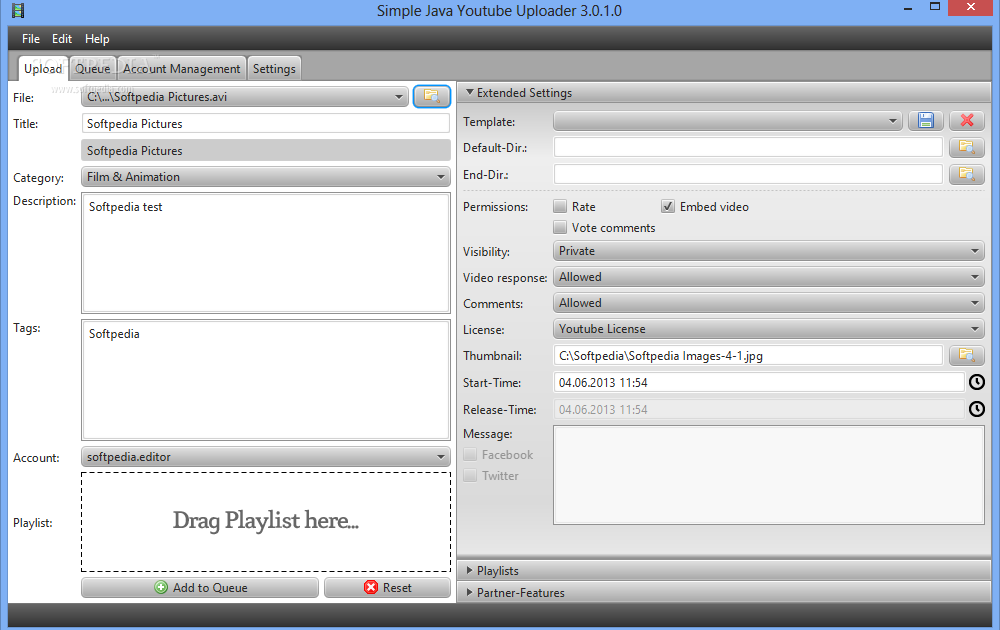The width and height of the screenshot is (1000, 630).
Task: Click the Tags text area
Action: click(x=266, y=379)
